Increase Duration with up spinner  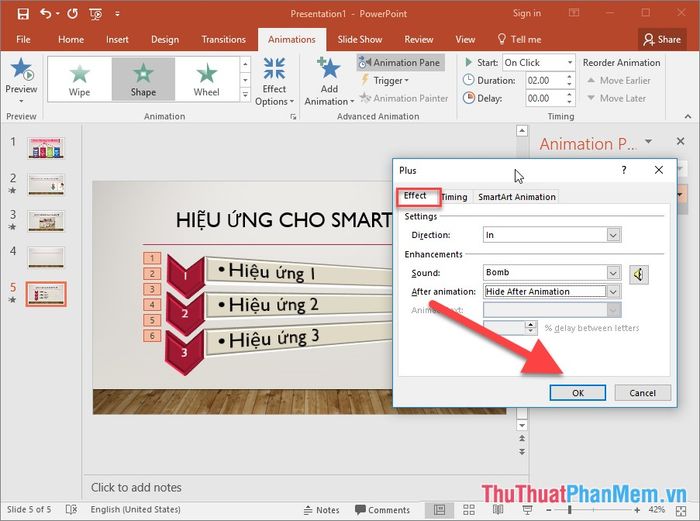(569, 77)
